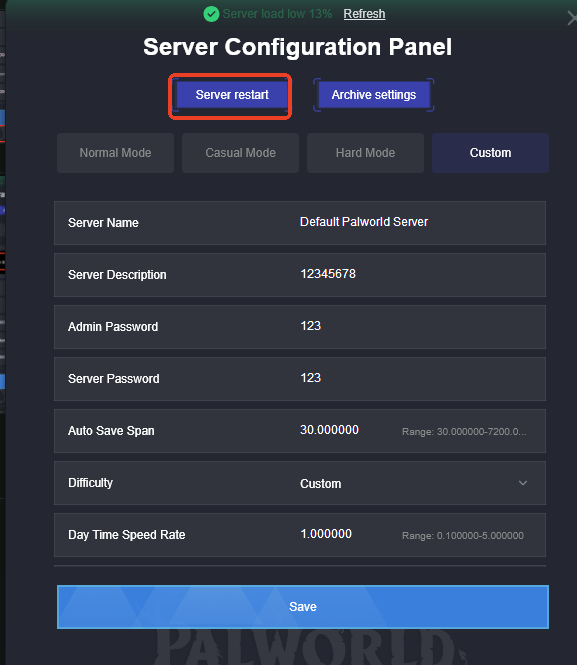This screenshot has width=577, height=665.
Task: Open Archive settings
Action: pos(374,95)
